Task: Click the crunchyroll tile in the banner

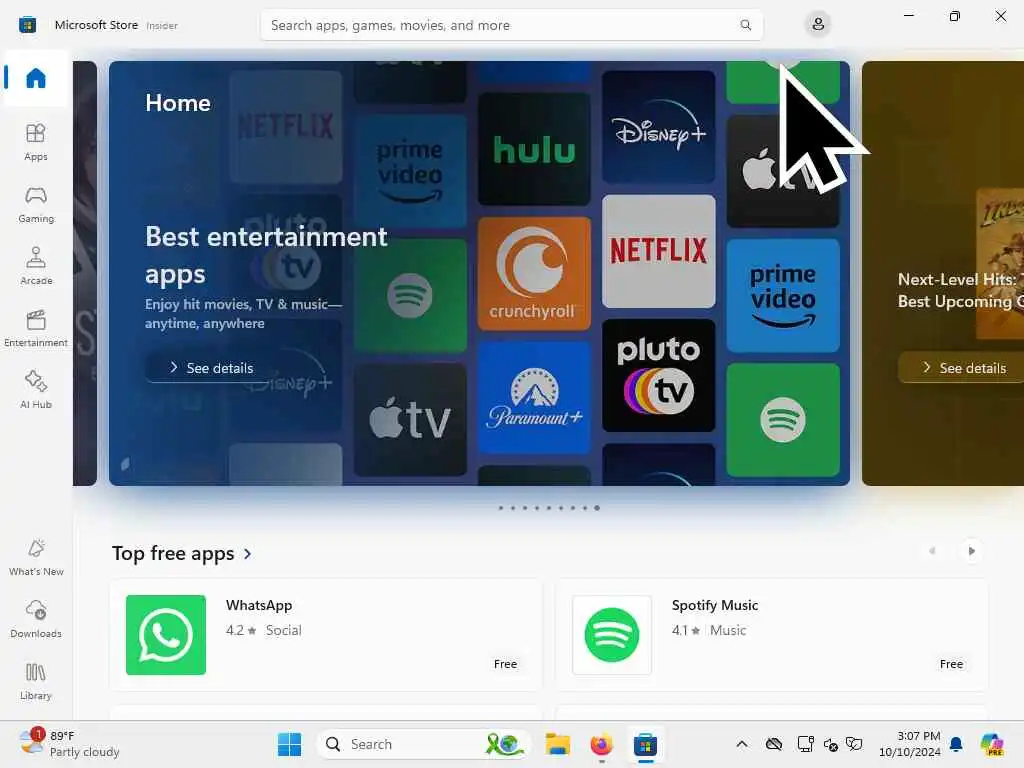Action: 534,274
